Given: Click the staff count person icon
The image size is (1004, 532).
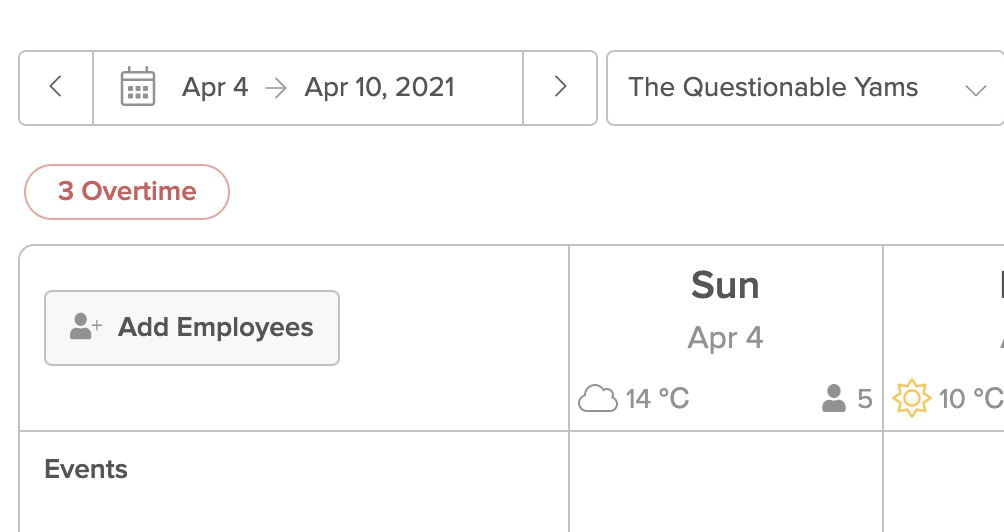Looking at the screenshot, I should point(833,399).
